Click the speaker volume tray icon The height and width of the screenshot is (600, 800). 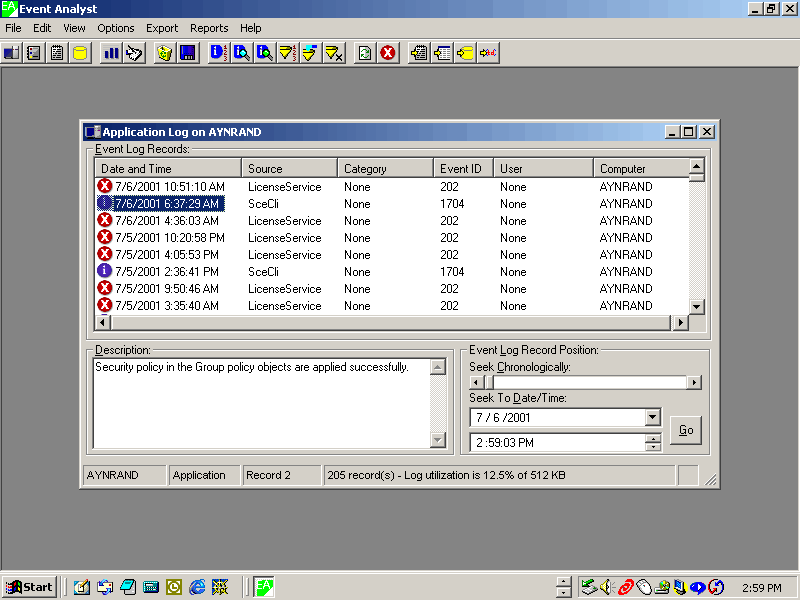coord(607,587)
